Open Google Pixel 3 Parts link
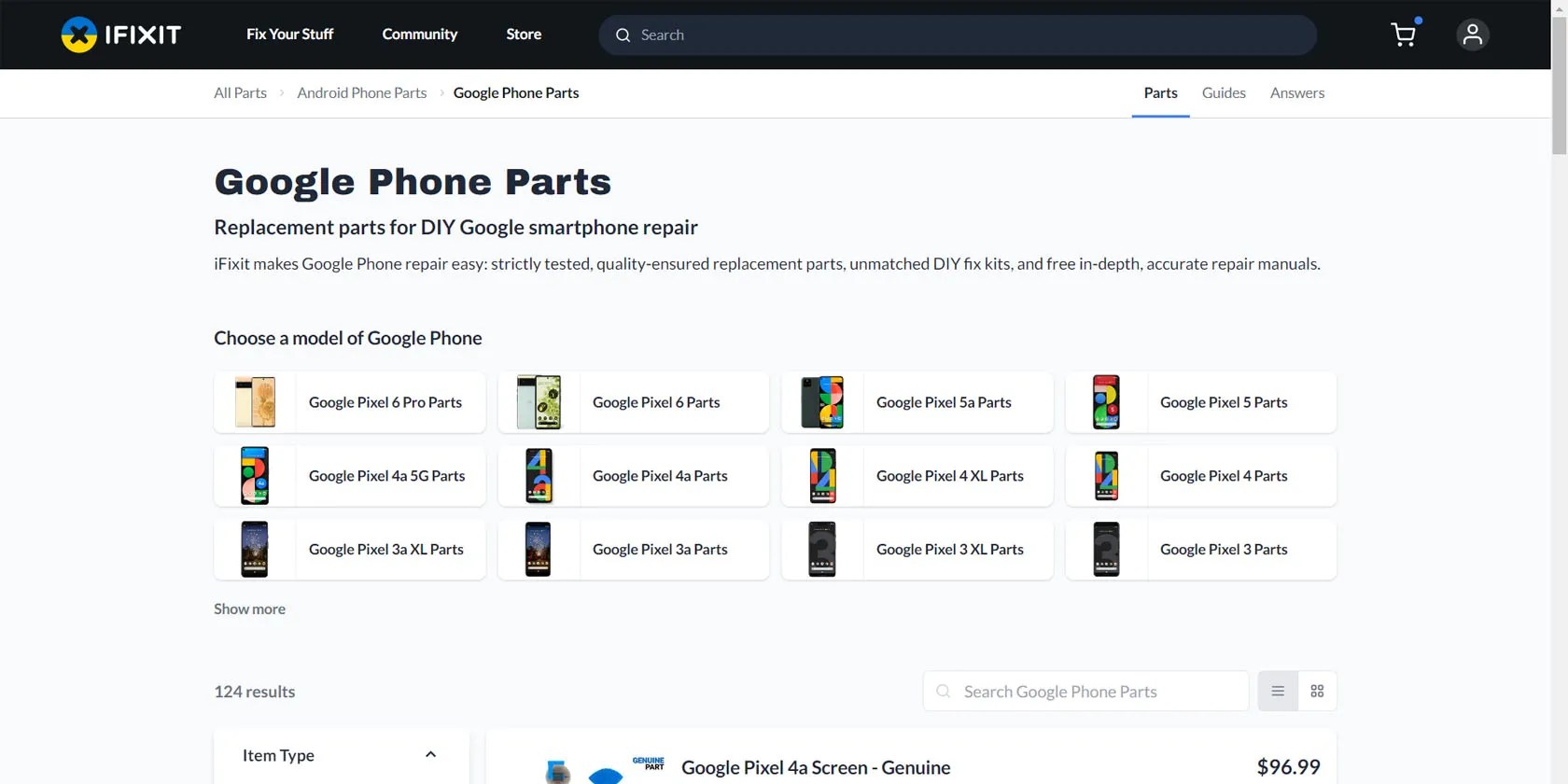 1224,550
